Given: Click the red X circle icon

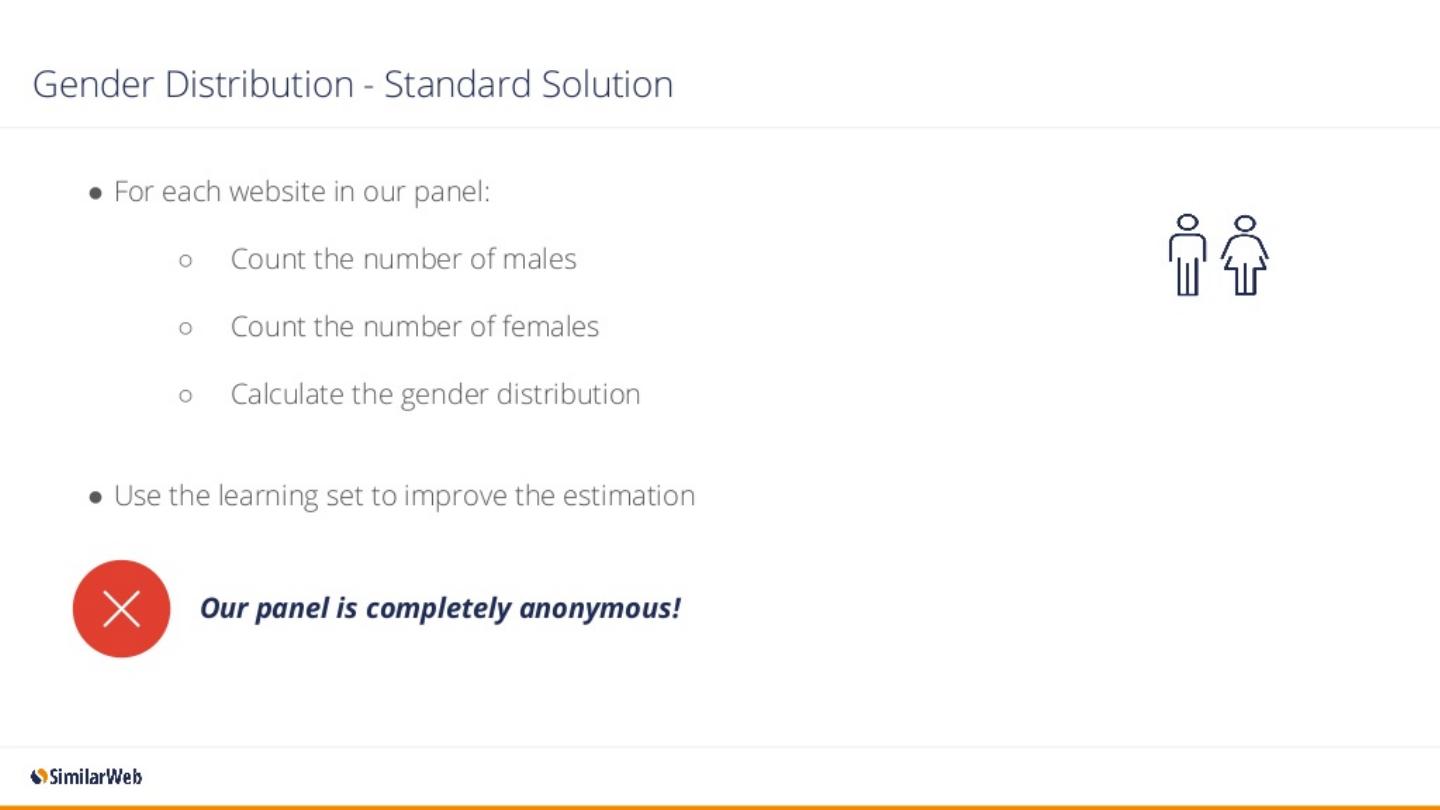Looking at the screenshot, I should [122, 608].
